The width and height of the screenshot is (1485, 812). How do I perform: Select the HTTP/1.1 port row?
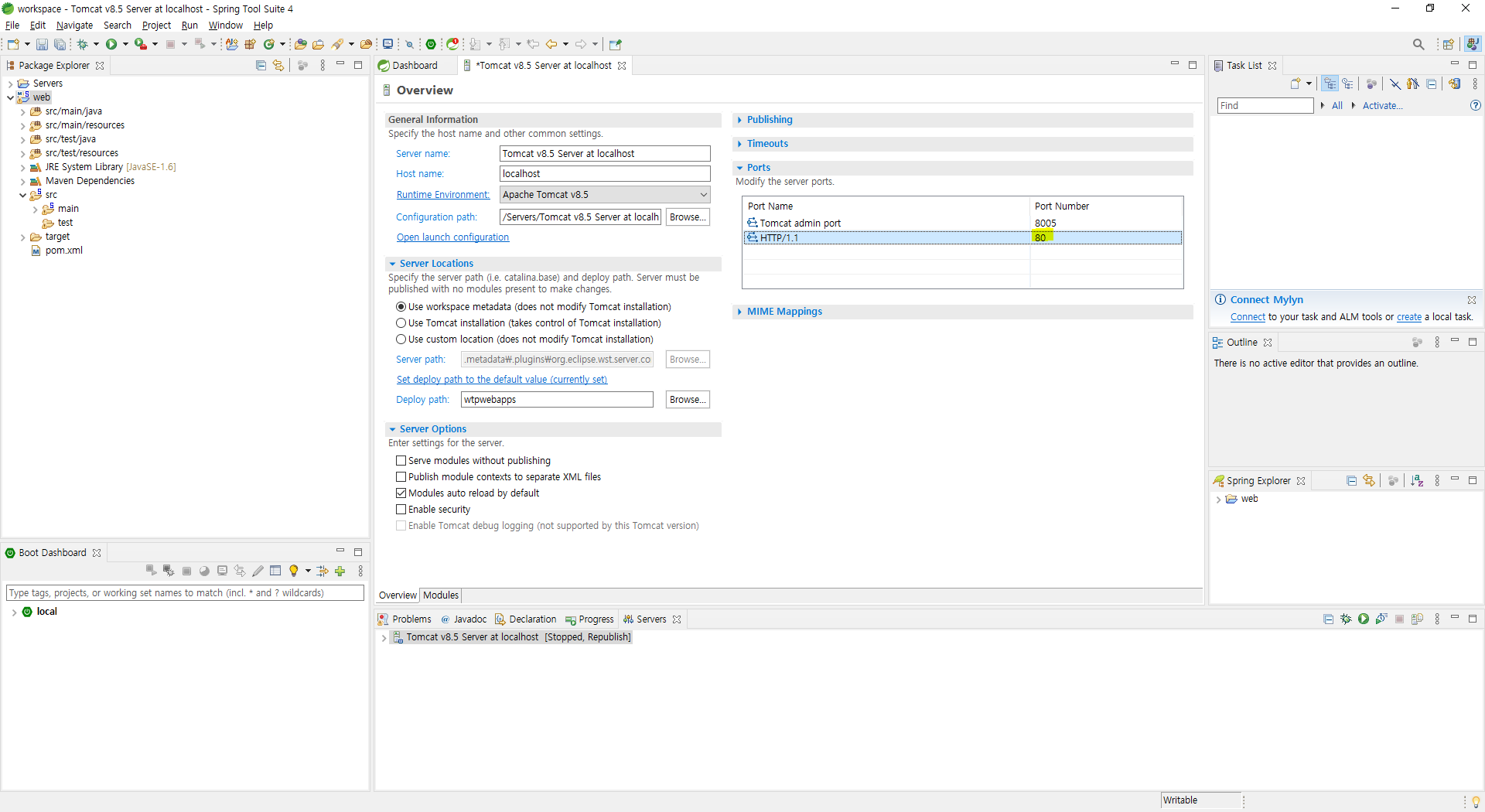point(962,238)
